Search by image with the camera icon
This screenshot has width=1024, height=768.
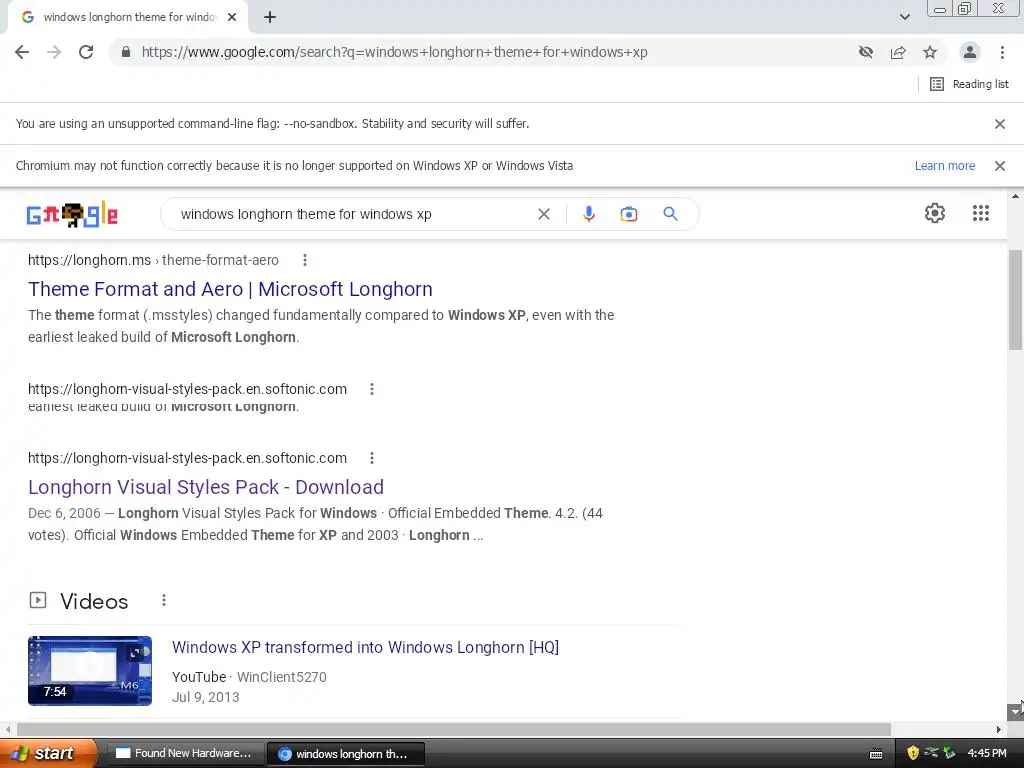coord(629,214)
